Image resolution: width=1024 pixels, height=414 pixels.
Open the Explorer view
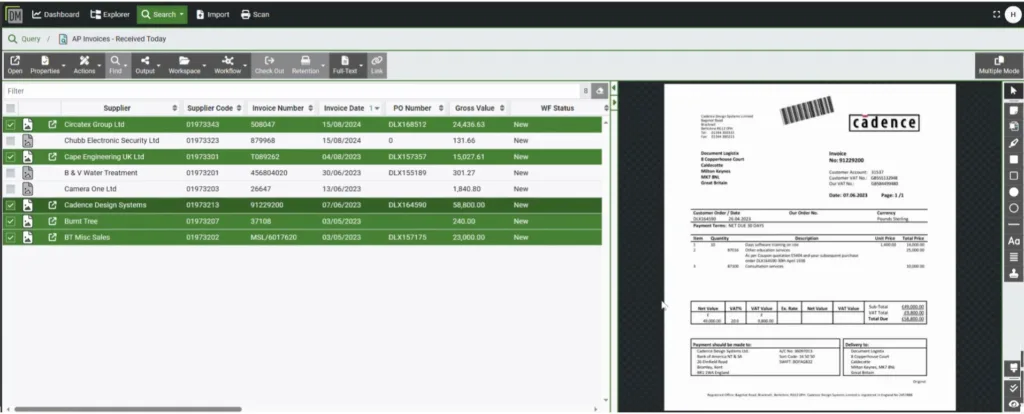110,14
